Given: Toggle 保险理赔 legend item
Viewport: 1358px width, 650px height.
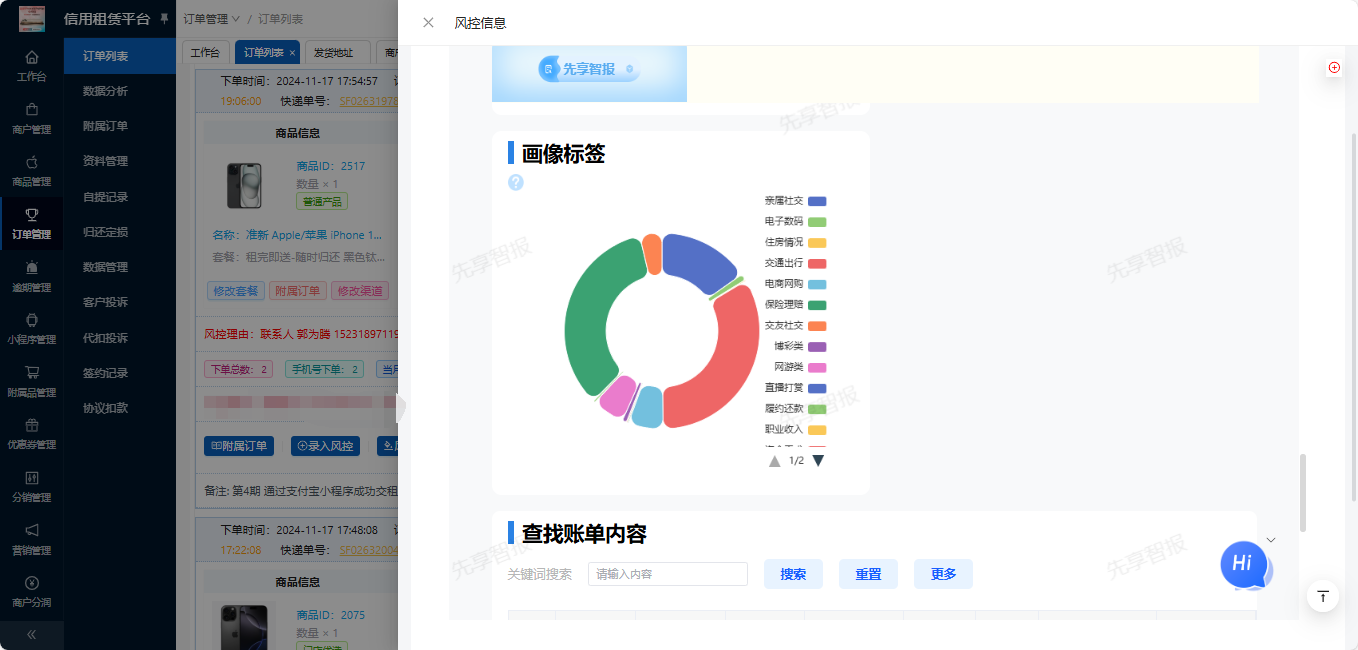Looking at the screenshot, I should click(795, 305).
